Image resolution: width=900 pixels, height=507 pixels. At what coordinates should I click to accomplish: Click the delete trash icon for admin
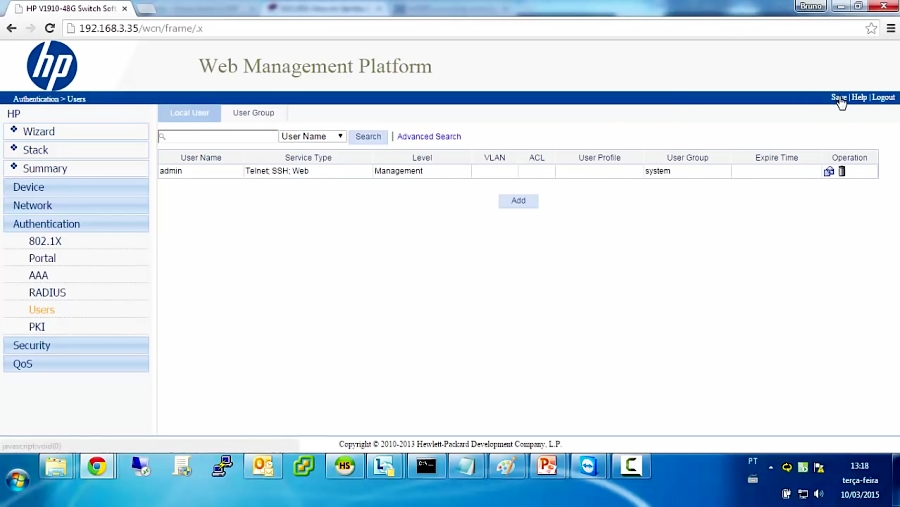click(x=841, y=171)
